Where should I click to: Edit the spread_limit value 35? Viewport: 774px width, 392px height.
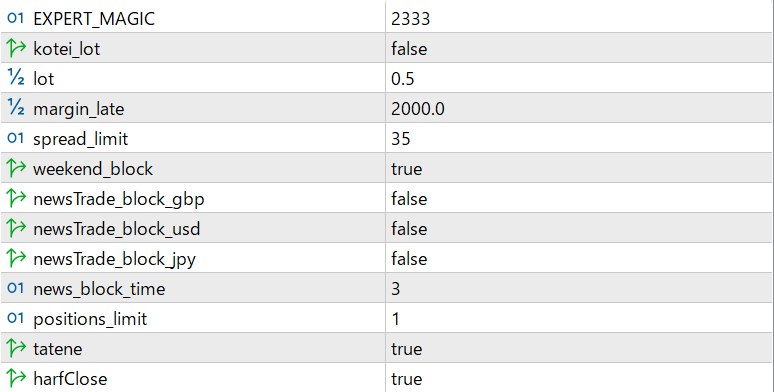tap(579, 138)
